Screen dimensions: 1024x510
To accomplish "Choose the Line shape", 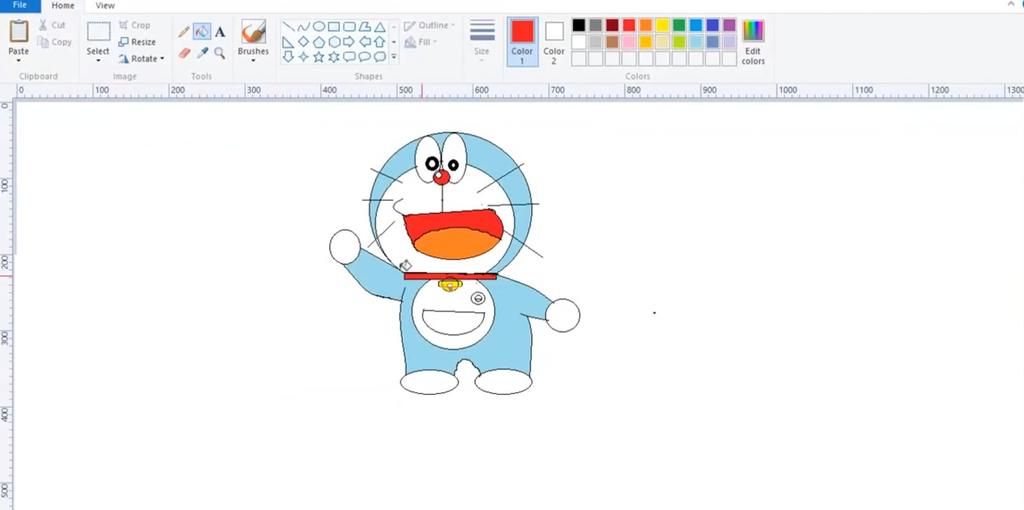I will click(288, 27).
